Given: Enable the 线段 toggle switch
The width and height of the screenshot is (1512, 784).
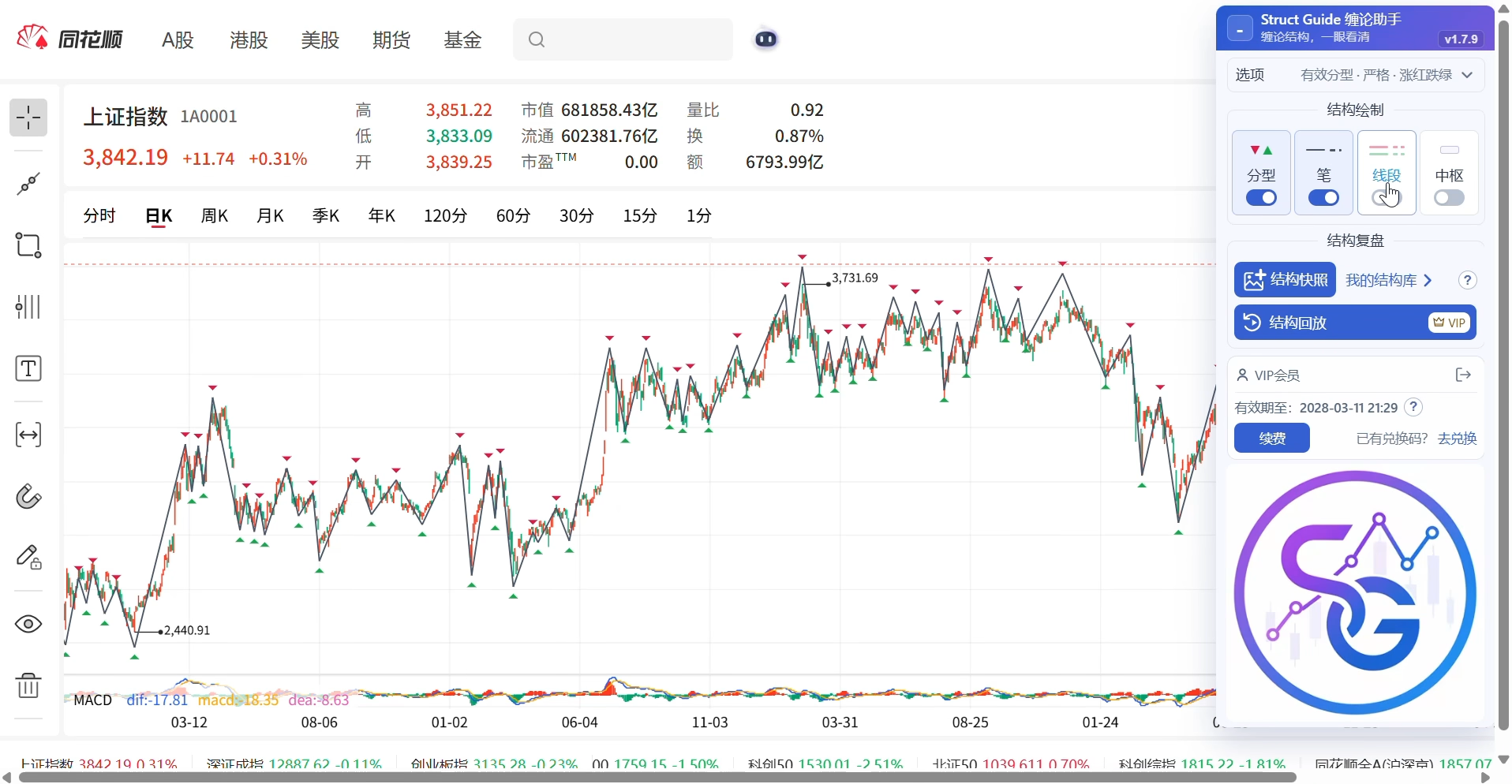Looking at the screenshot, I should click(x=1386, y=198).
